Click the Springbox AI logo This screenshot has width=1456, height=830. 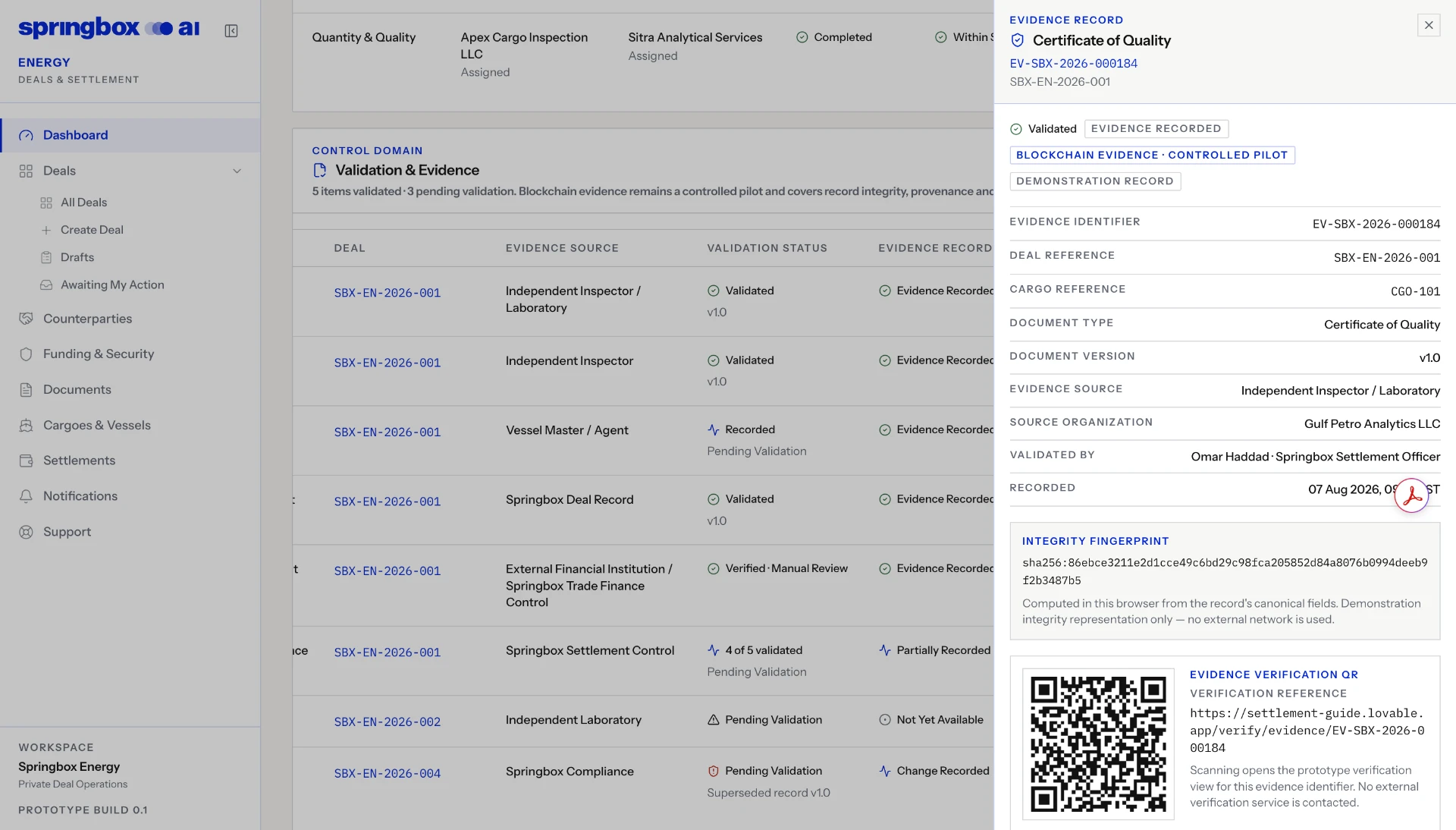pyautogui.click(x=108, y=28)
